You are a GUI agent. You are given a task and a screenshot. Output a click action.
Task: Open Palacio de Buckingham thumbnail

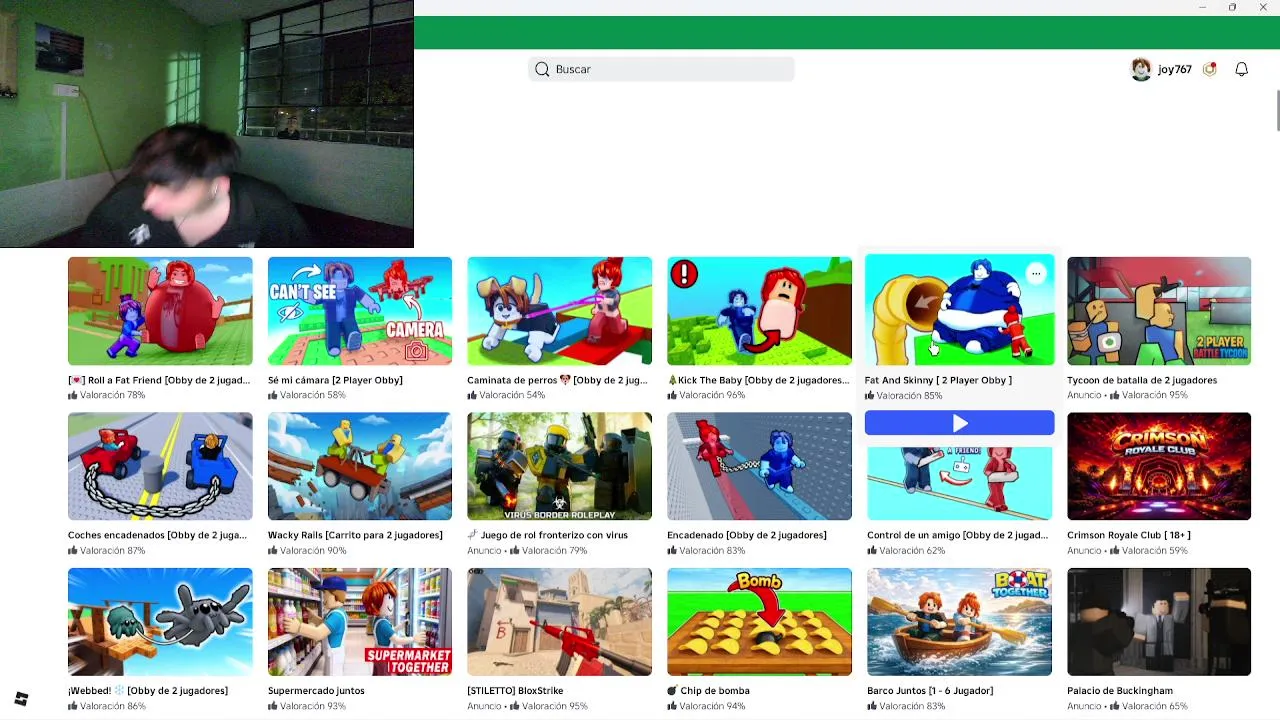coord(1159,622)
